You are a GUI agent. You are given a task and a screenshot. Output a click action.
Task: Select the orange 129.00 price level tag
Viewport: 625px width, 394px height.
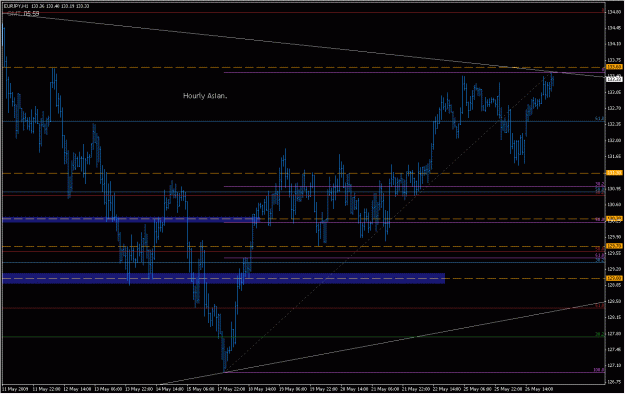click(x=614, y=278)
